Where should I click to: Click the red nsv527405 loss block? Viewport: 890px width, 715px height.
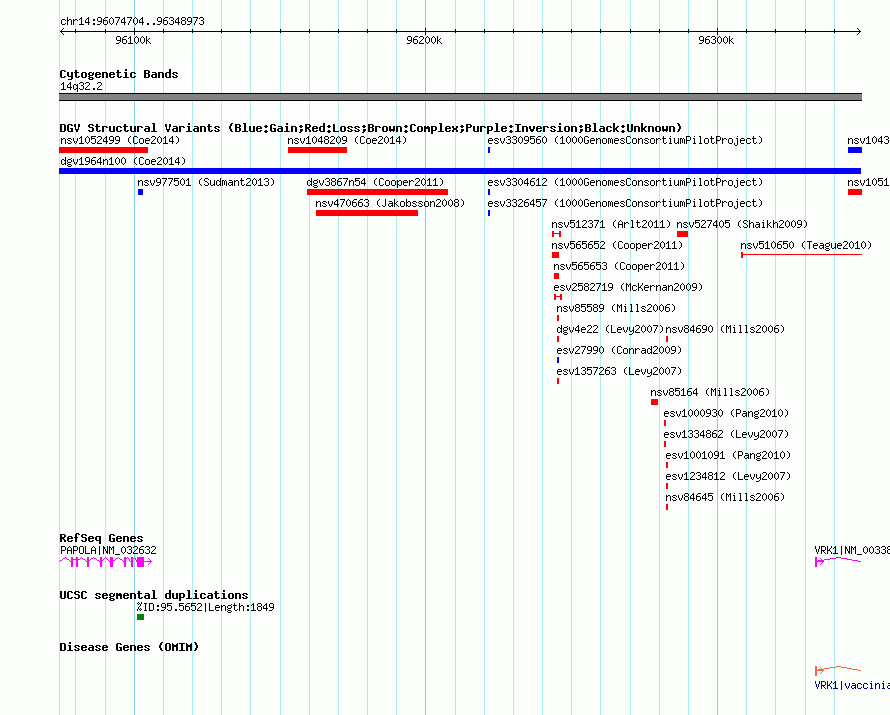682,234
